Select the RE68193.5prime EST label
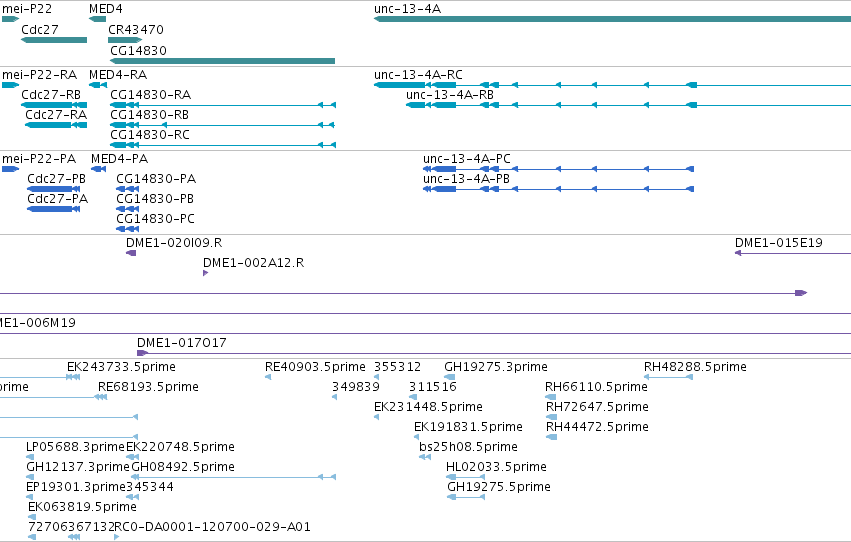 (148, 387)
